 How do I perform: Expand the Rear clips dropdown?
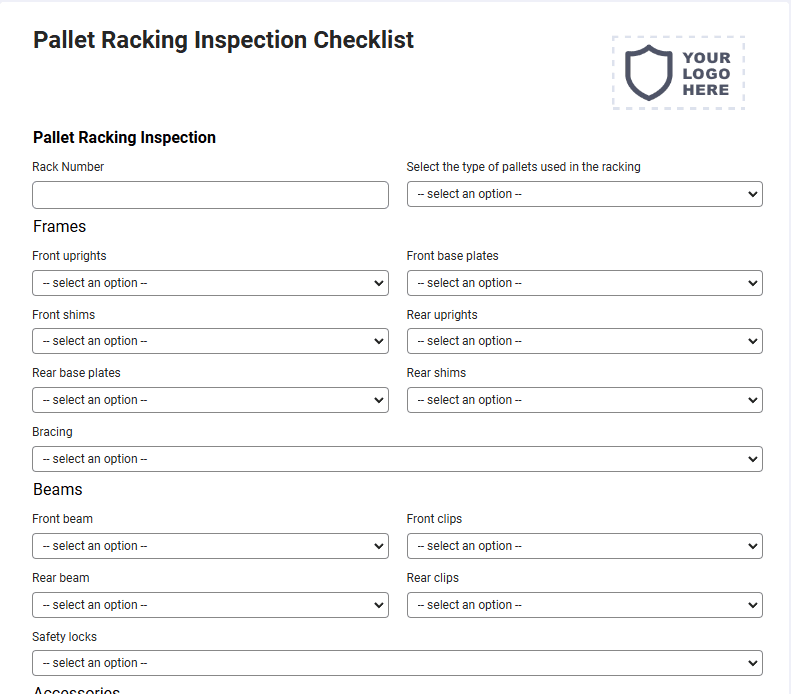tap(585, 605)
